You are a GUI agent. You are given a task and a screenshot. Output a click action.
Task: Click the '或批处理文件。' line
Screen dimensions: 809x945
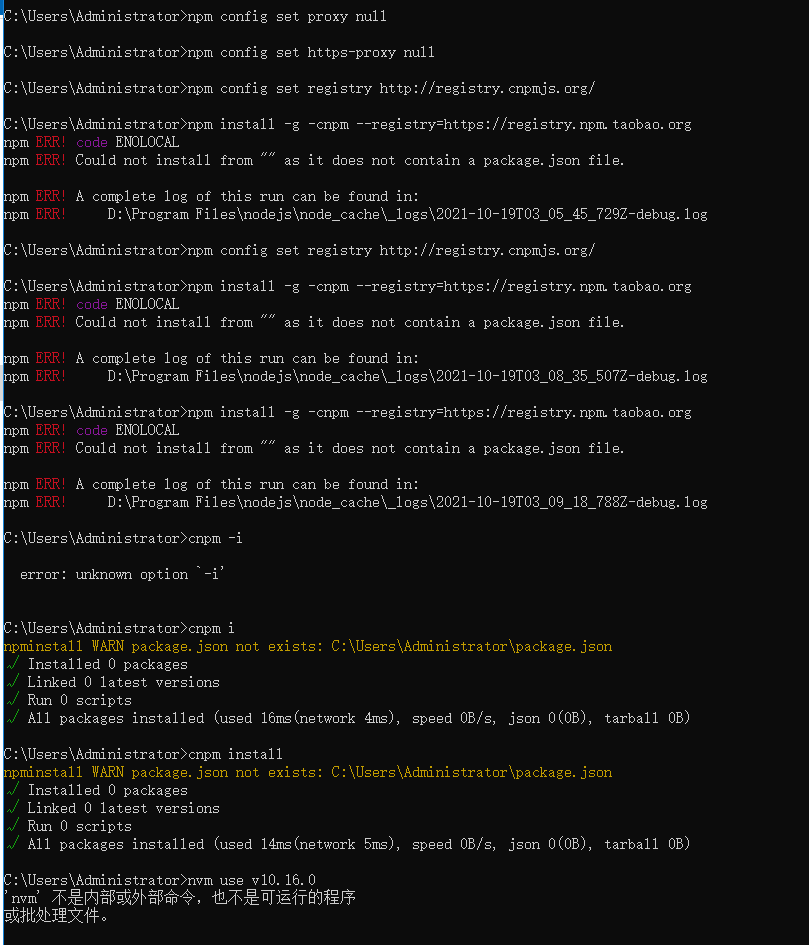pos(56,915)
